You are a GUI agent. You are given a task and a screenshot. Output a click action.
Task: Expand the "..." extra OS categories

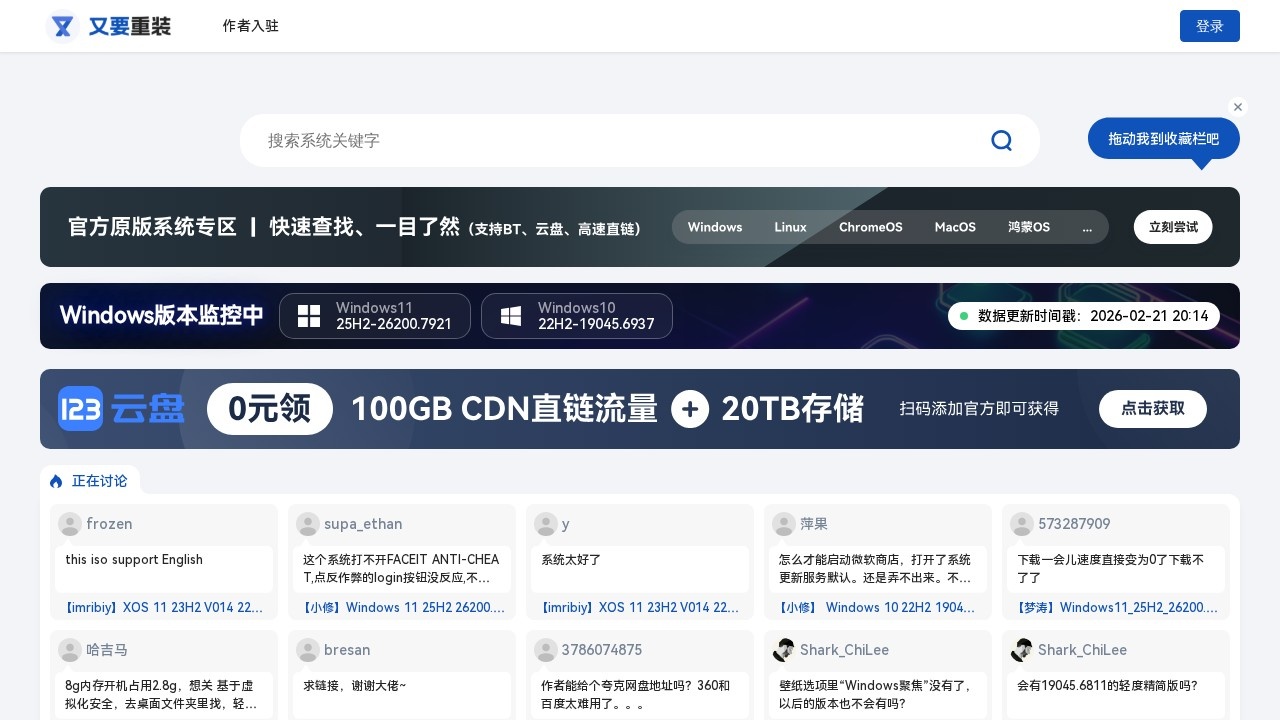[x=1087, y=227]
